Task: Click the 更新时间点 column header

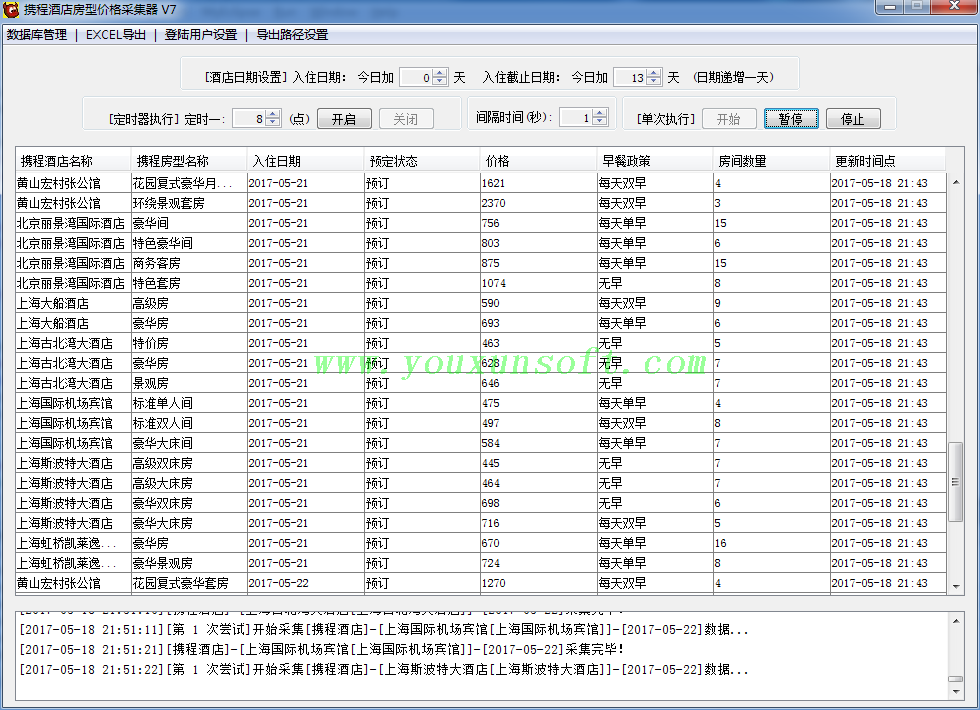Action: tap(888, 161)
